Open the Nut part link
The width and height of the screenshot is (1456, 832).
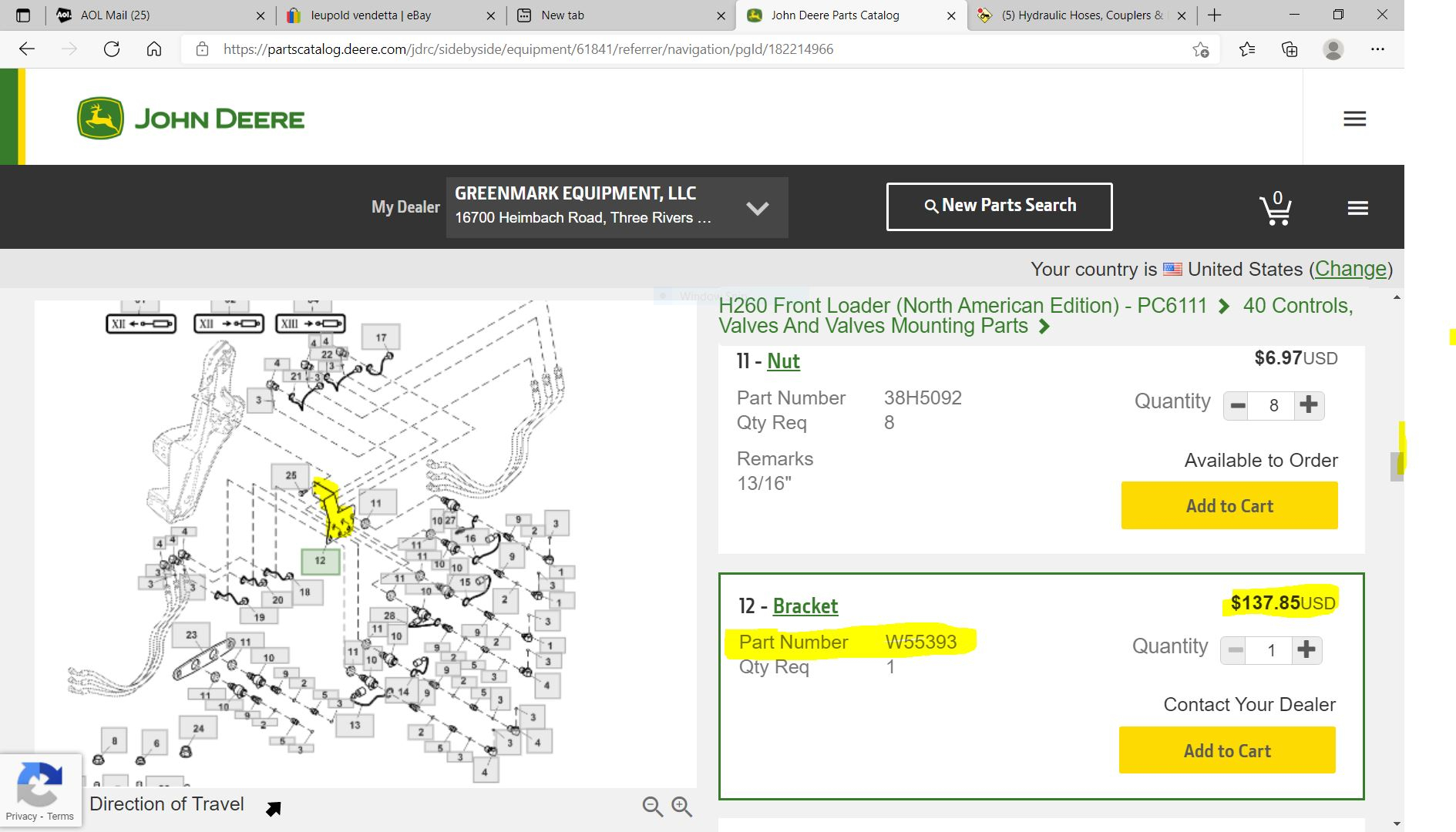[783, 361]
